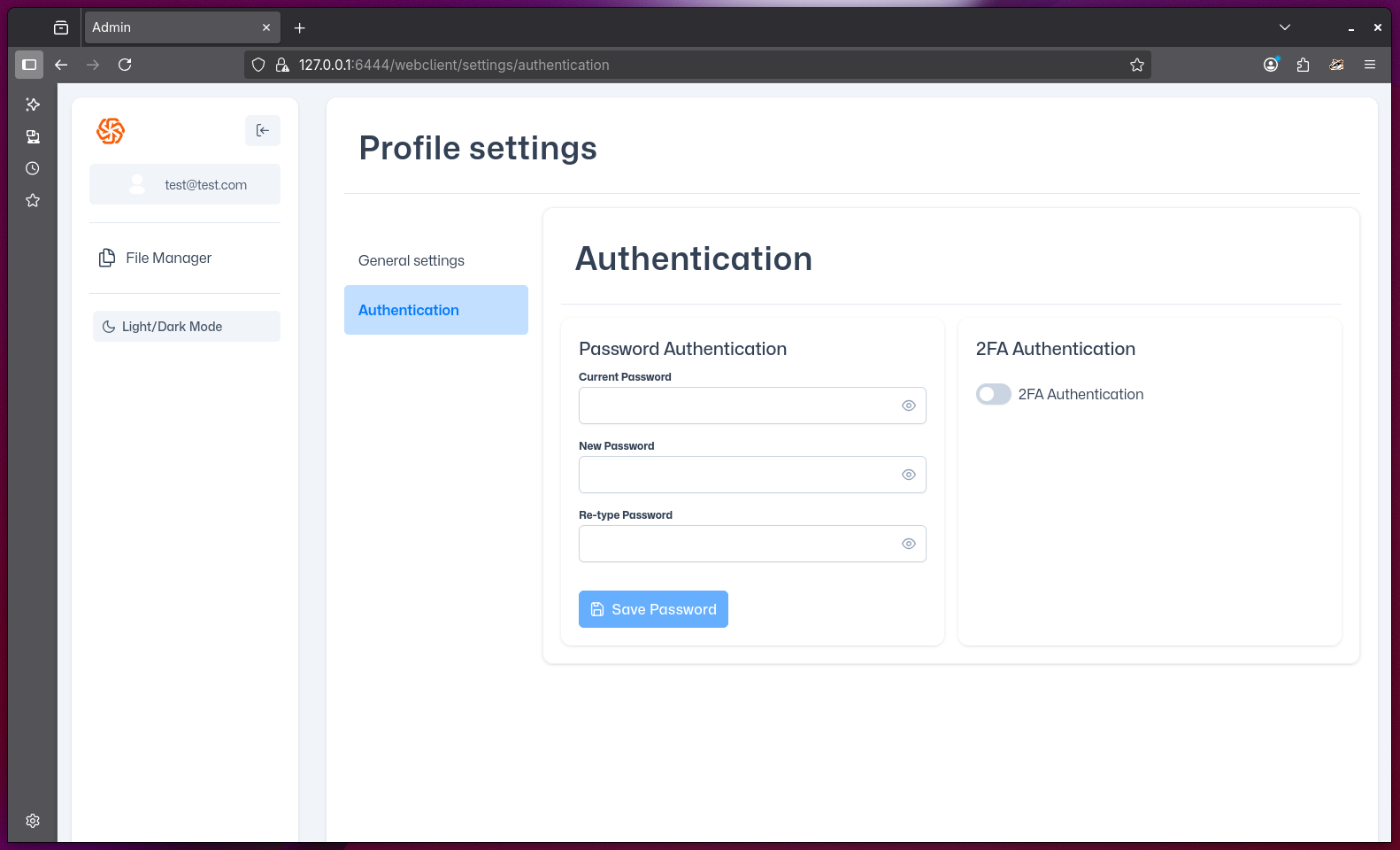Viewport: 1400px width, 850px height.
Task: Open a new browser tab
Action: (x=300, y=27)
